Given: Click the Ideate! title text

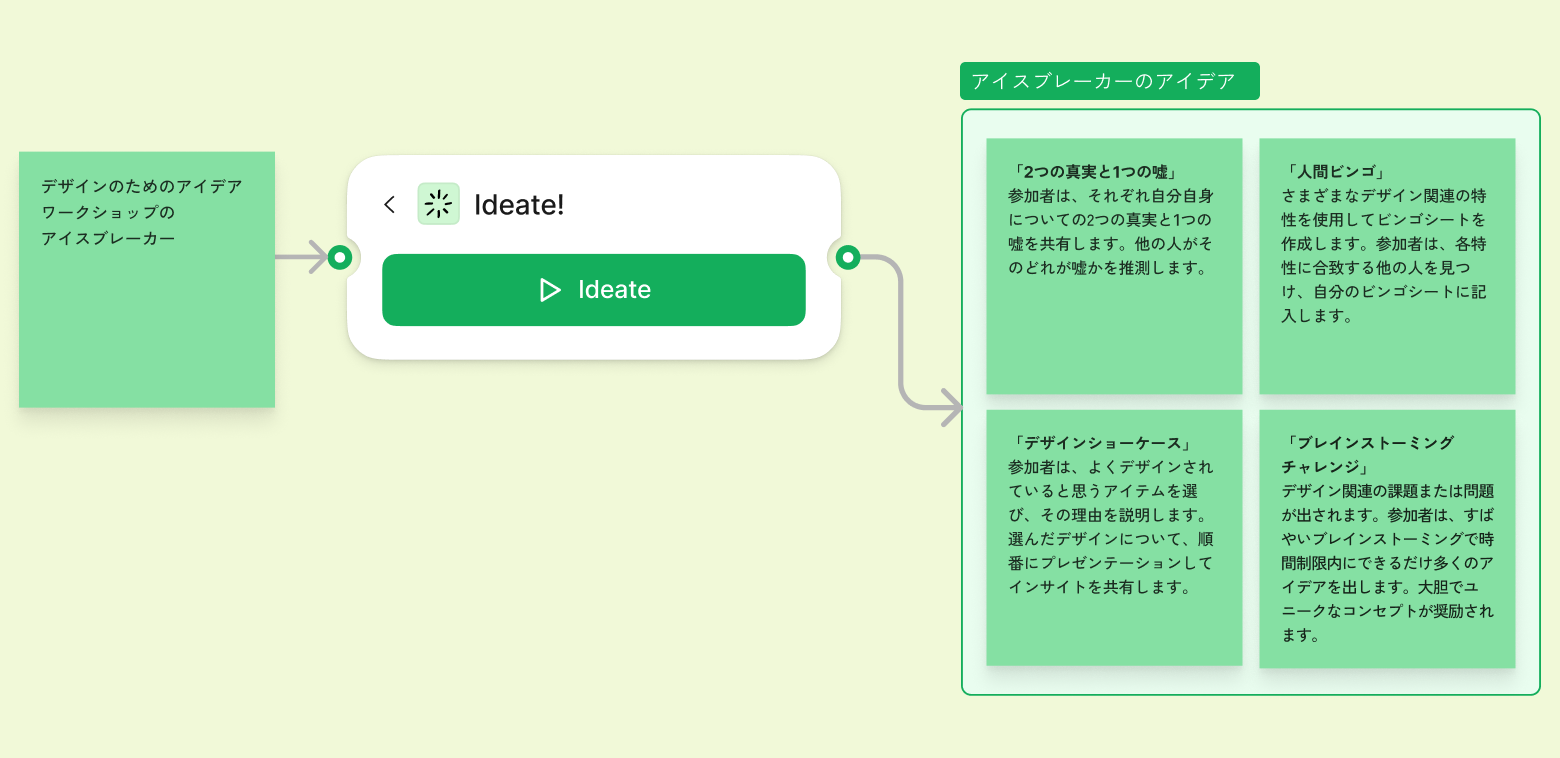Looking at the screenshot, I should tap(519, 204).
